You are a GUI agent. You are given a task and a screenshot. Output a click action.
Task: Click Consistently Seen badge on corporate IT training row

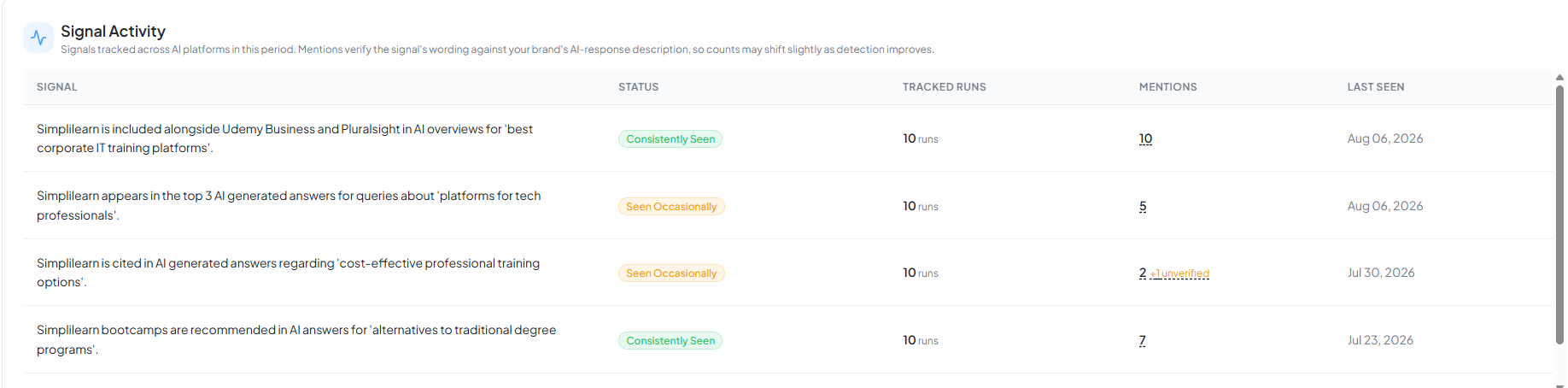670,138
